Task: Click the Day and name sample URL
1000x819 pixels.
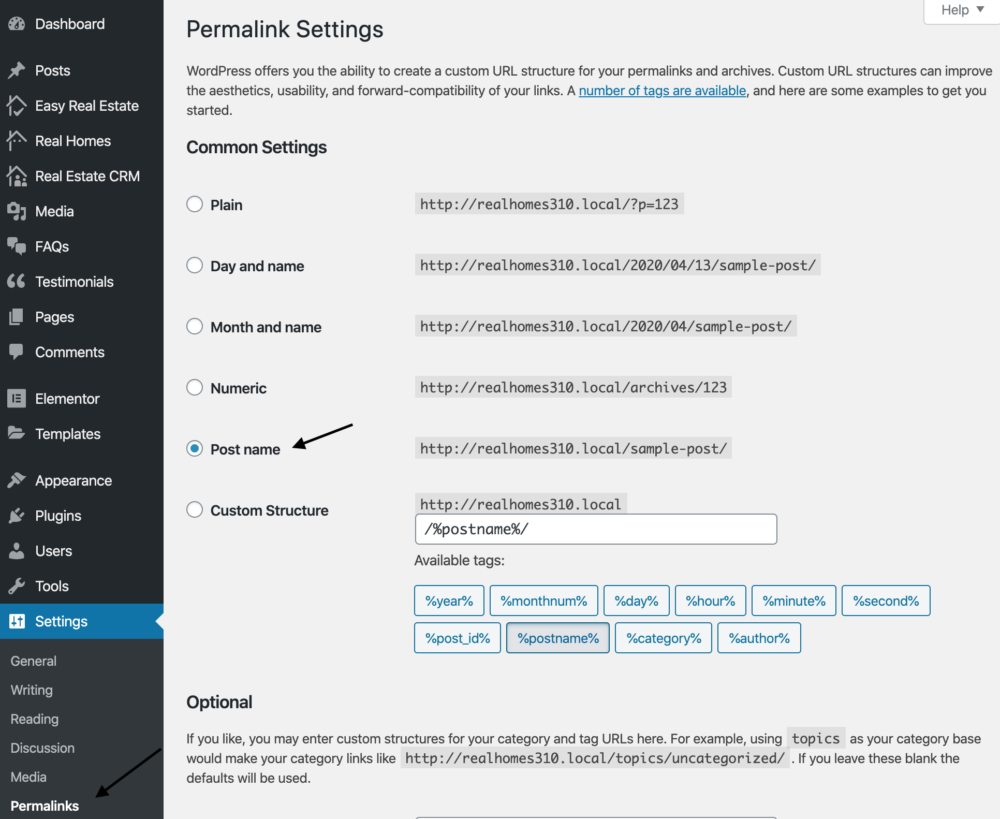Action: tap(617, 265)
